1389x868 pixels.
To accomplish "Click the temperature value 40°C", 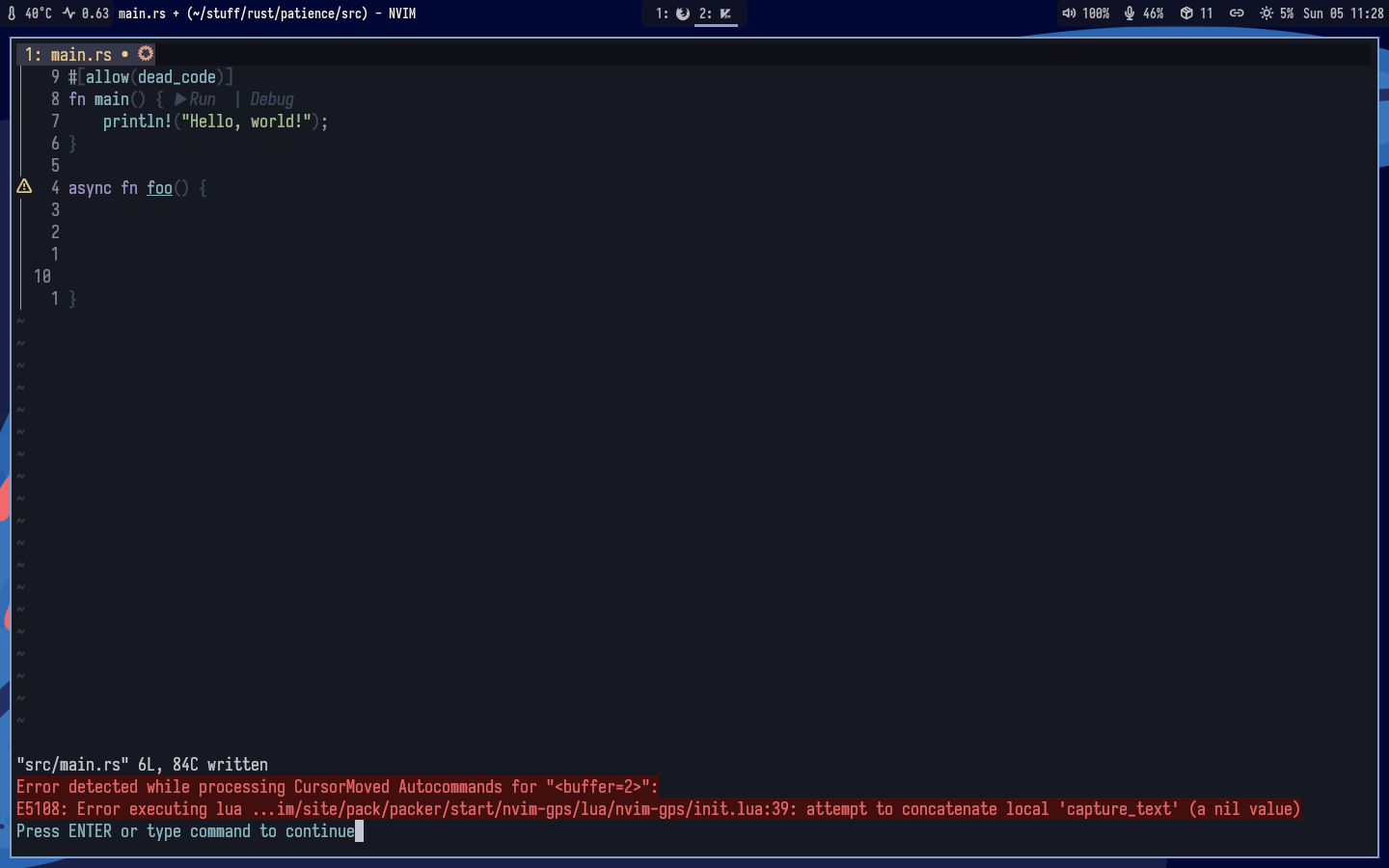I will 39,14.
